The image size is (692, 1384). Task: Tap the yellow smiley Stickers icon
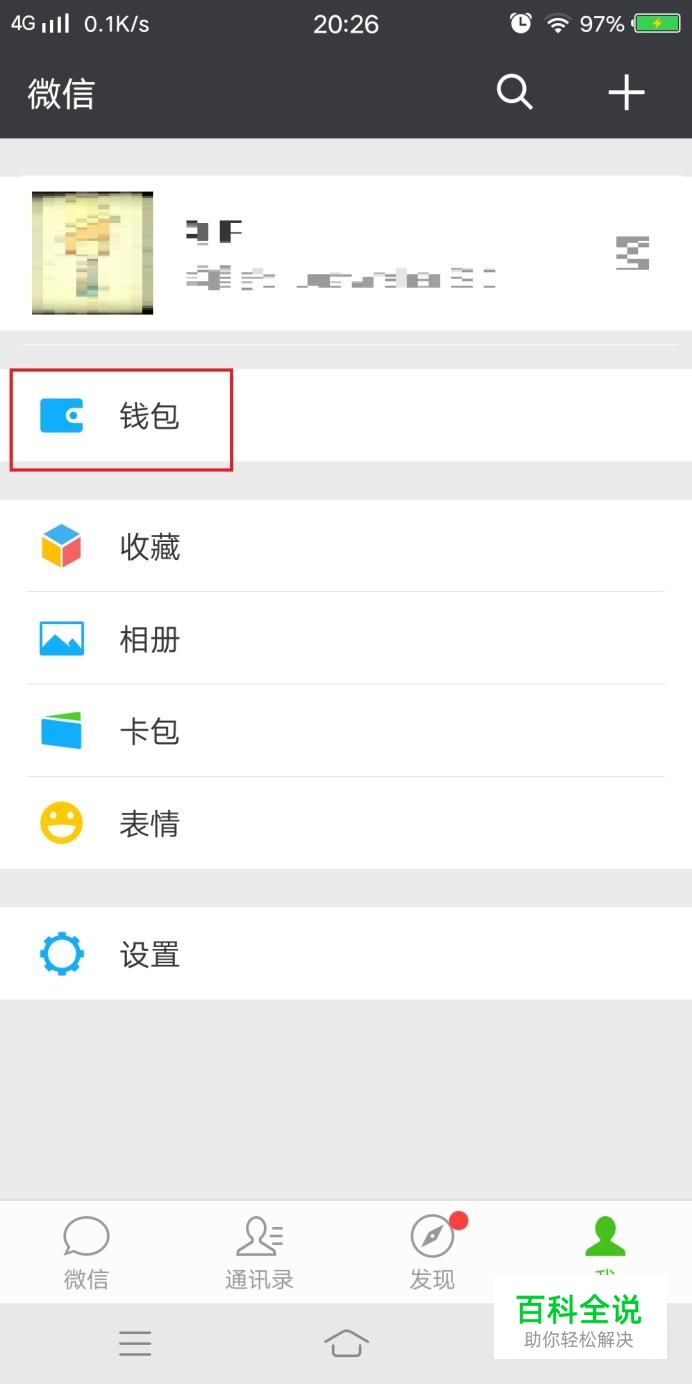click(x=61, y=824)
